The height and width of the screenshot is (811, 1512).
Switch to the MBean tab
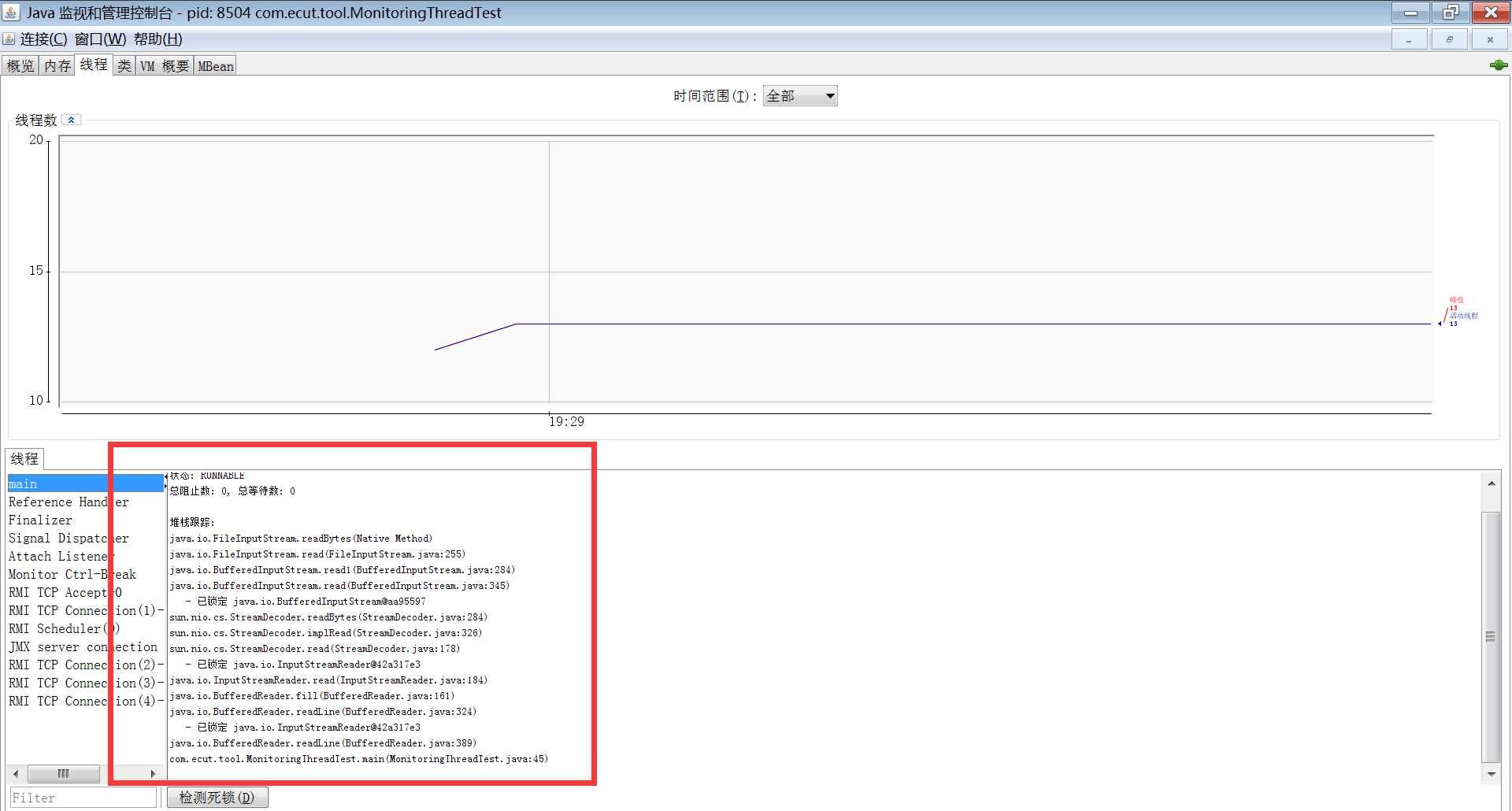pos(215,66)
